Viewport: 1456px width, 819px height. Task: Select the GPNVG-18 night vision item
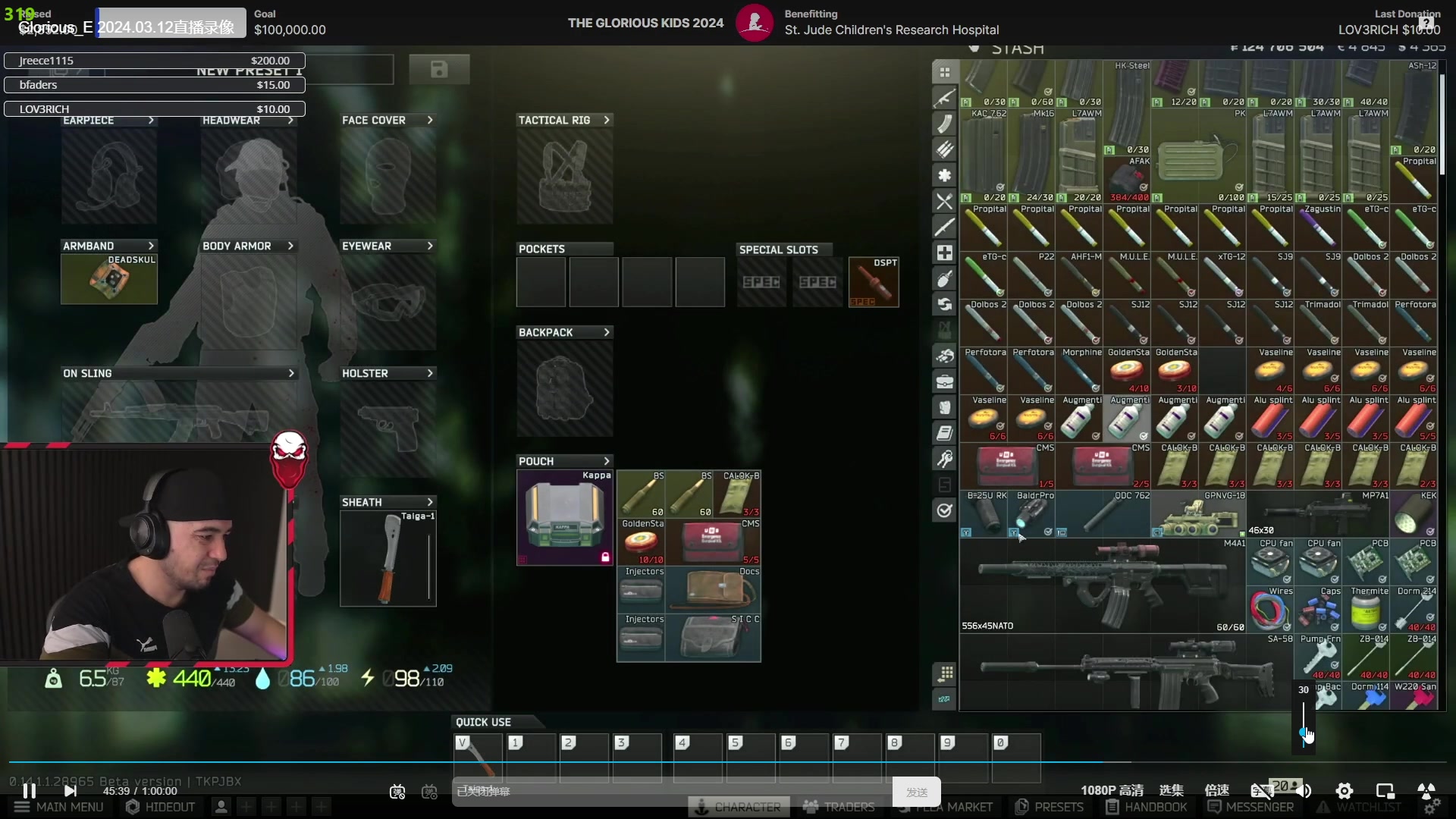tap(1199, 514)
